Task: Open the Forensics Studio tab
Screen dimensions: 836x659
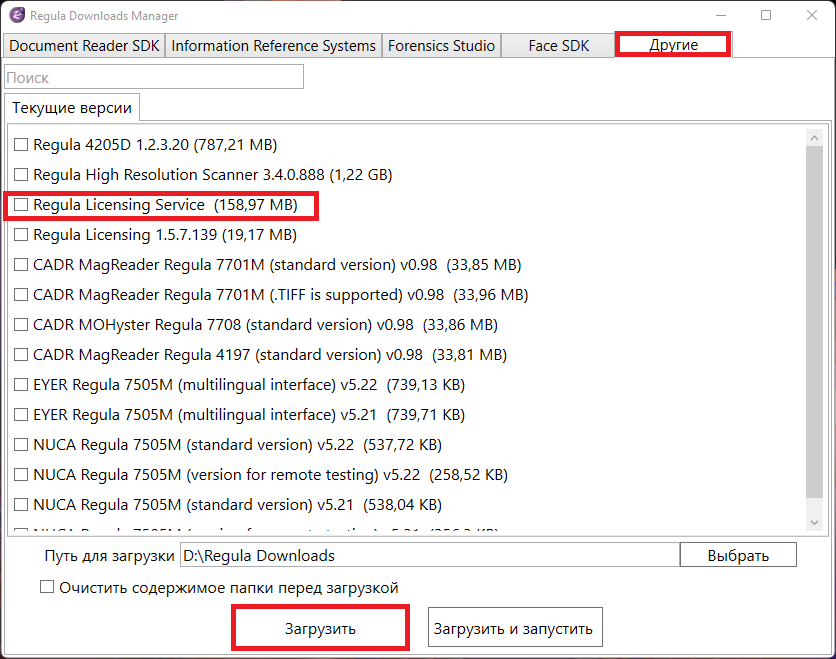Action: coord(441,46)
